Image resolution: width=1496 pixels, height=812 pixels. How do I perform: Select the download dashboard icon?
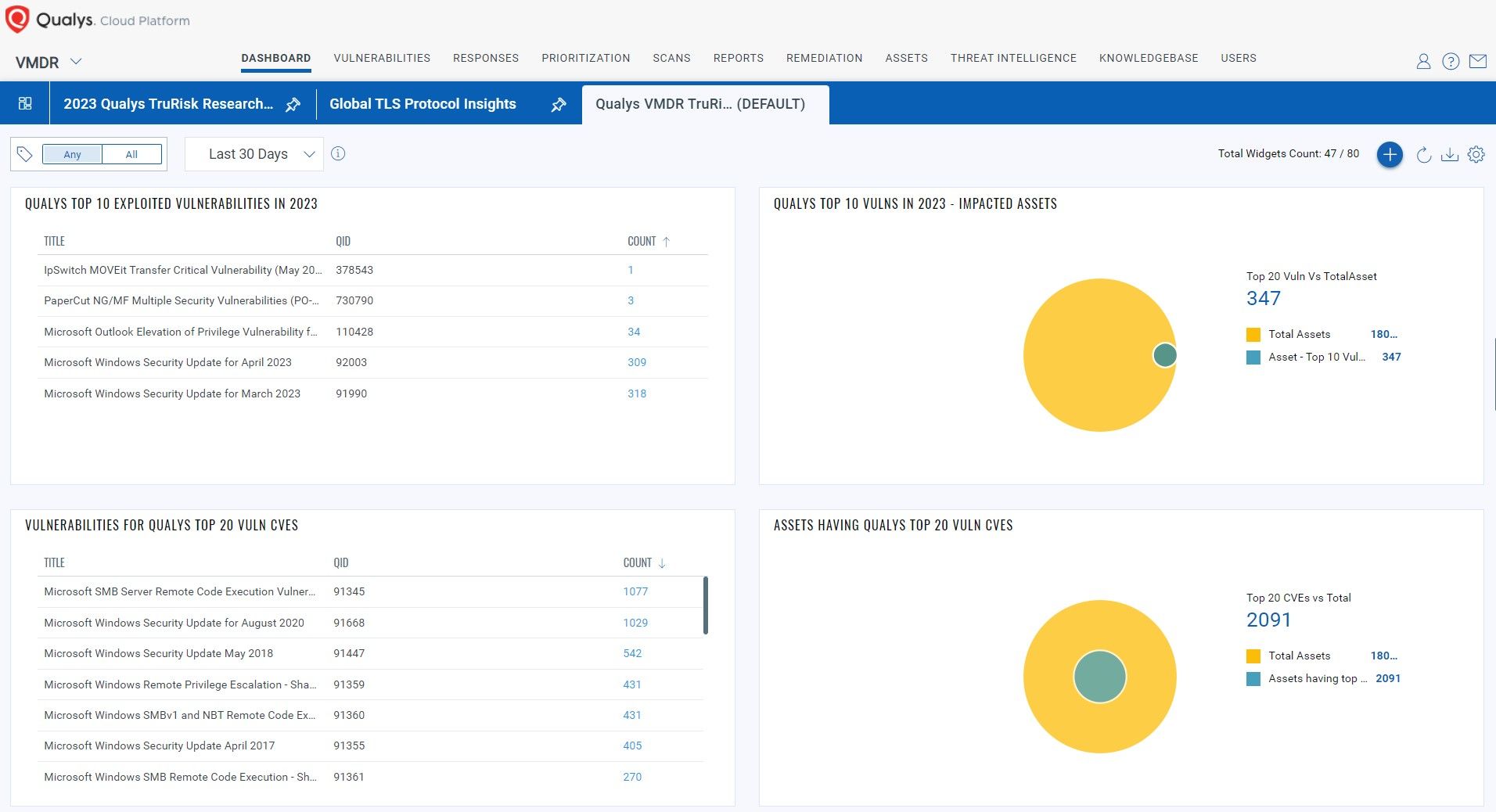[1448, 154]
